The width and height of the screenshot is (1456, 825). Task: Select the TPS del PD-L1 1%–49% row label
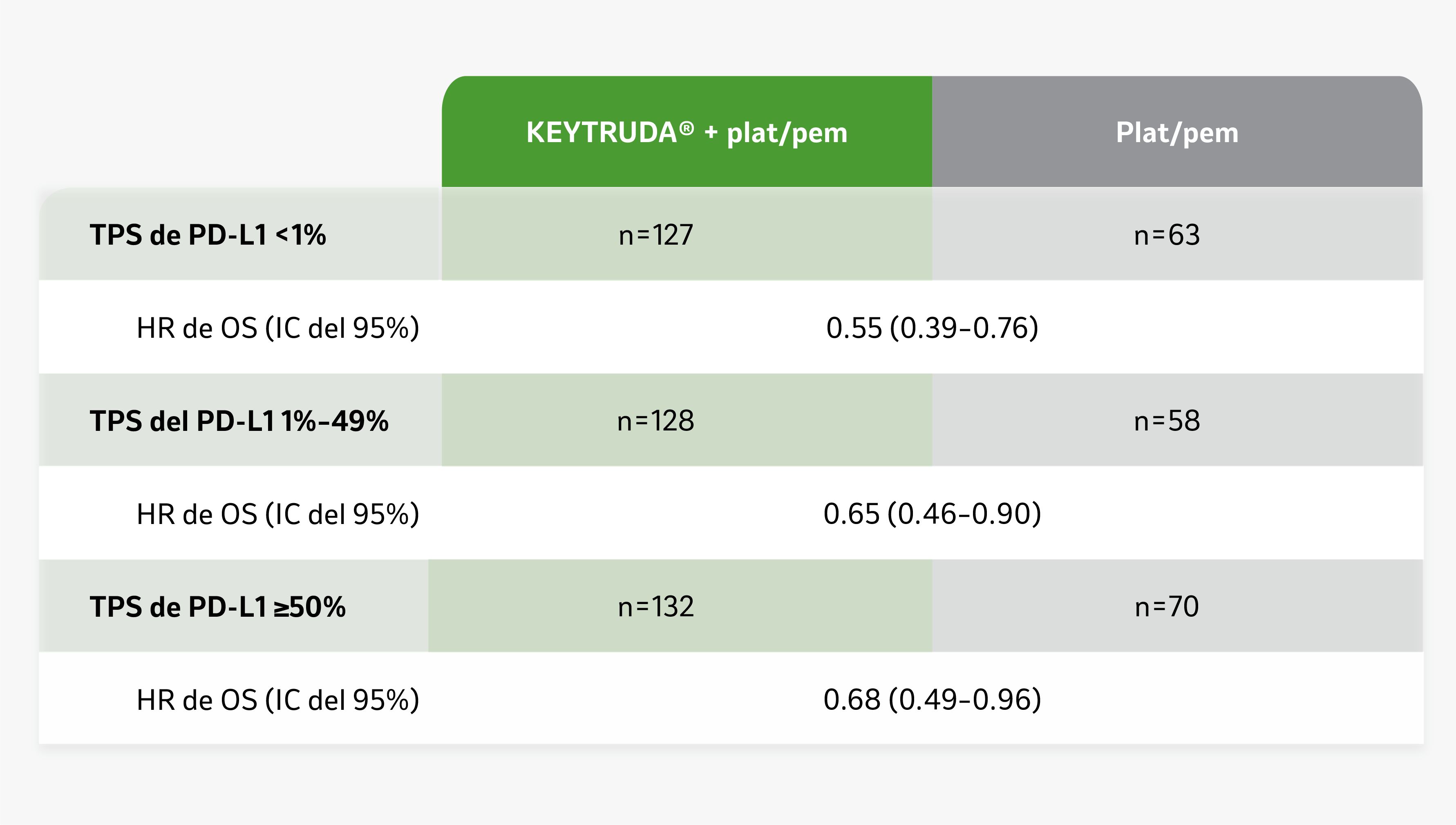(x=239, y=421)
